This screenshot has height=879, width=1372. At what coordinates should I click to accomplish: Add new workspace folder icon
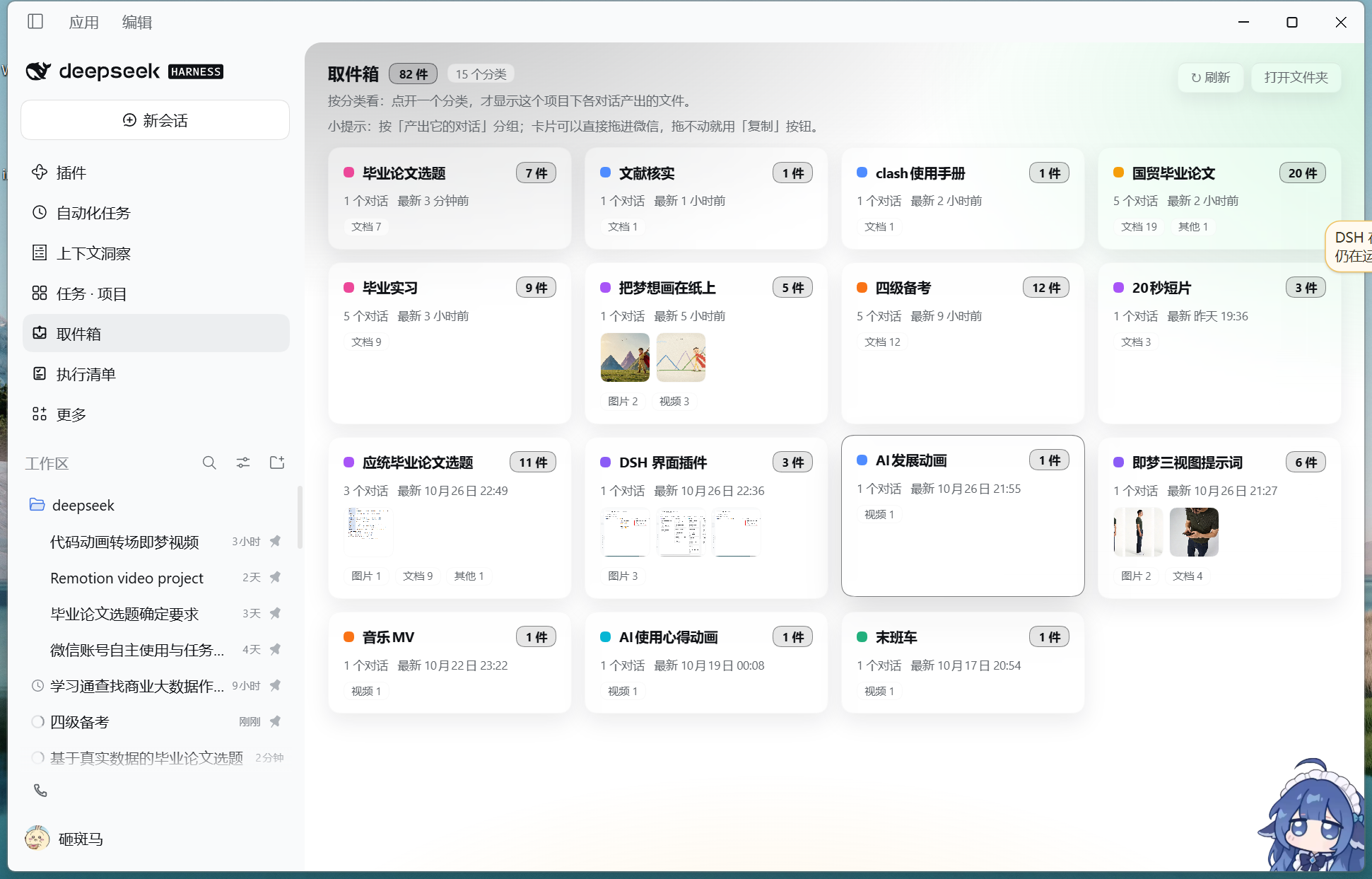pos(277,463)
